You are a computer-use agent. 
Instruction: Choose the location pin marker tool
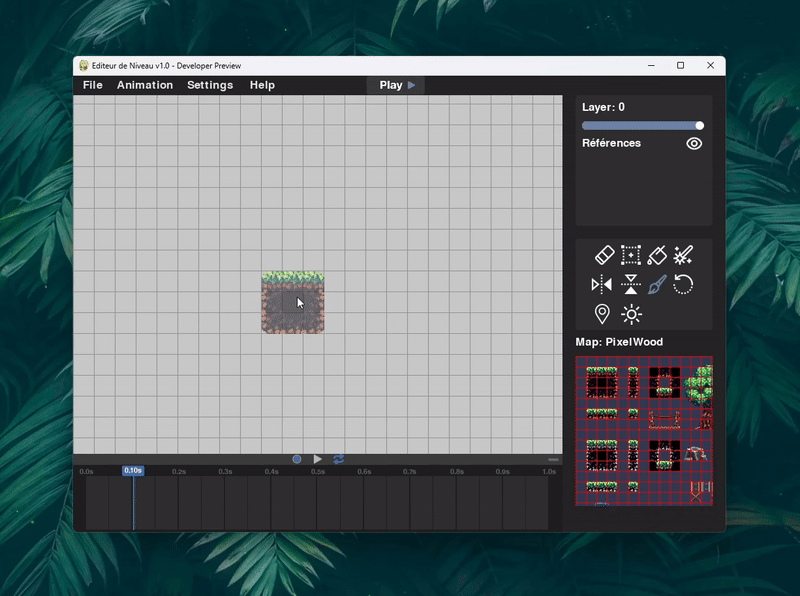click(602, 314)
